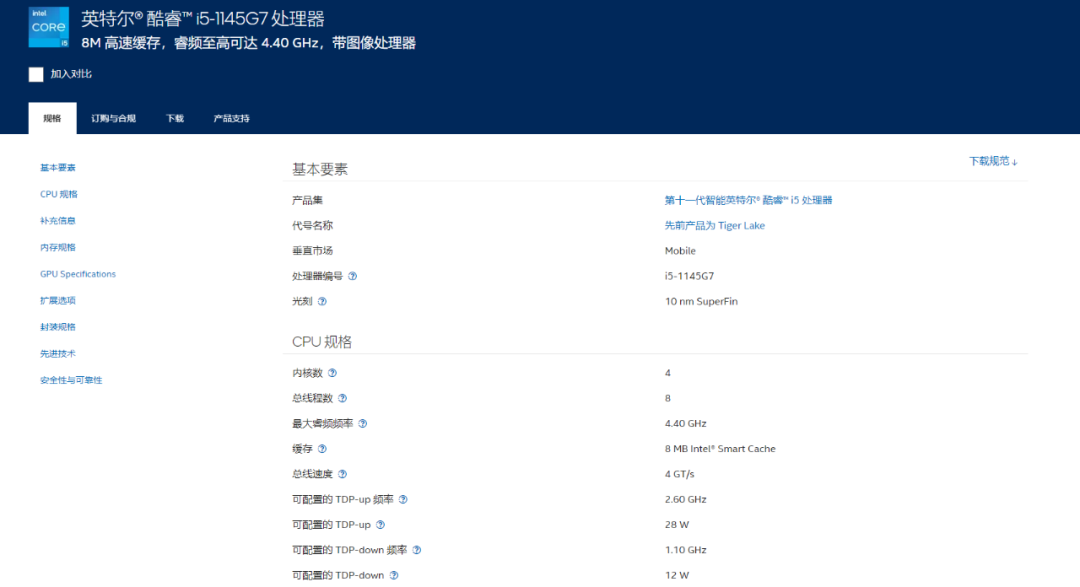This screenshot has width=1080, height=587.
Task: Open 第十一代智能英特尔酷睿 i5 处理器 link
Action: (748, 200)
